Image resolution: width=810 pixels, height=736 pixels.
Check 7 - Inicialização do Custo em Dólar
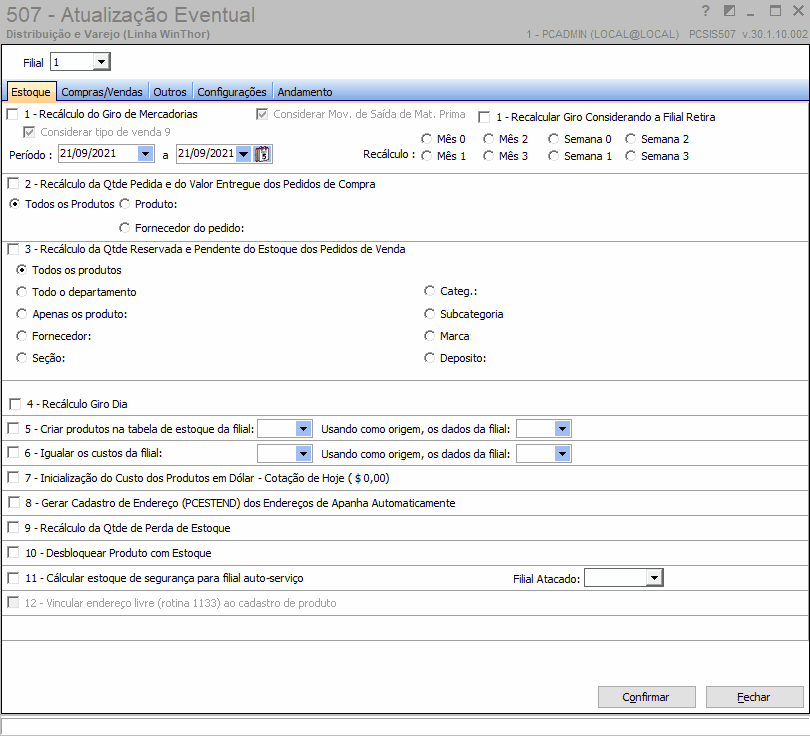(13, 478)
